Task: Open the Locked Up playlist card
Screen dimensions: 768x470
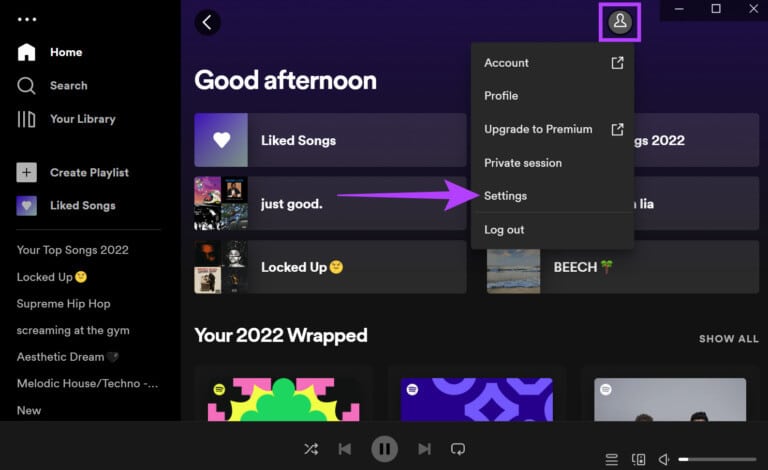Action: [x=330, y=267]
